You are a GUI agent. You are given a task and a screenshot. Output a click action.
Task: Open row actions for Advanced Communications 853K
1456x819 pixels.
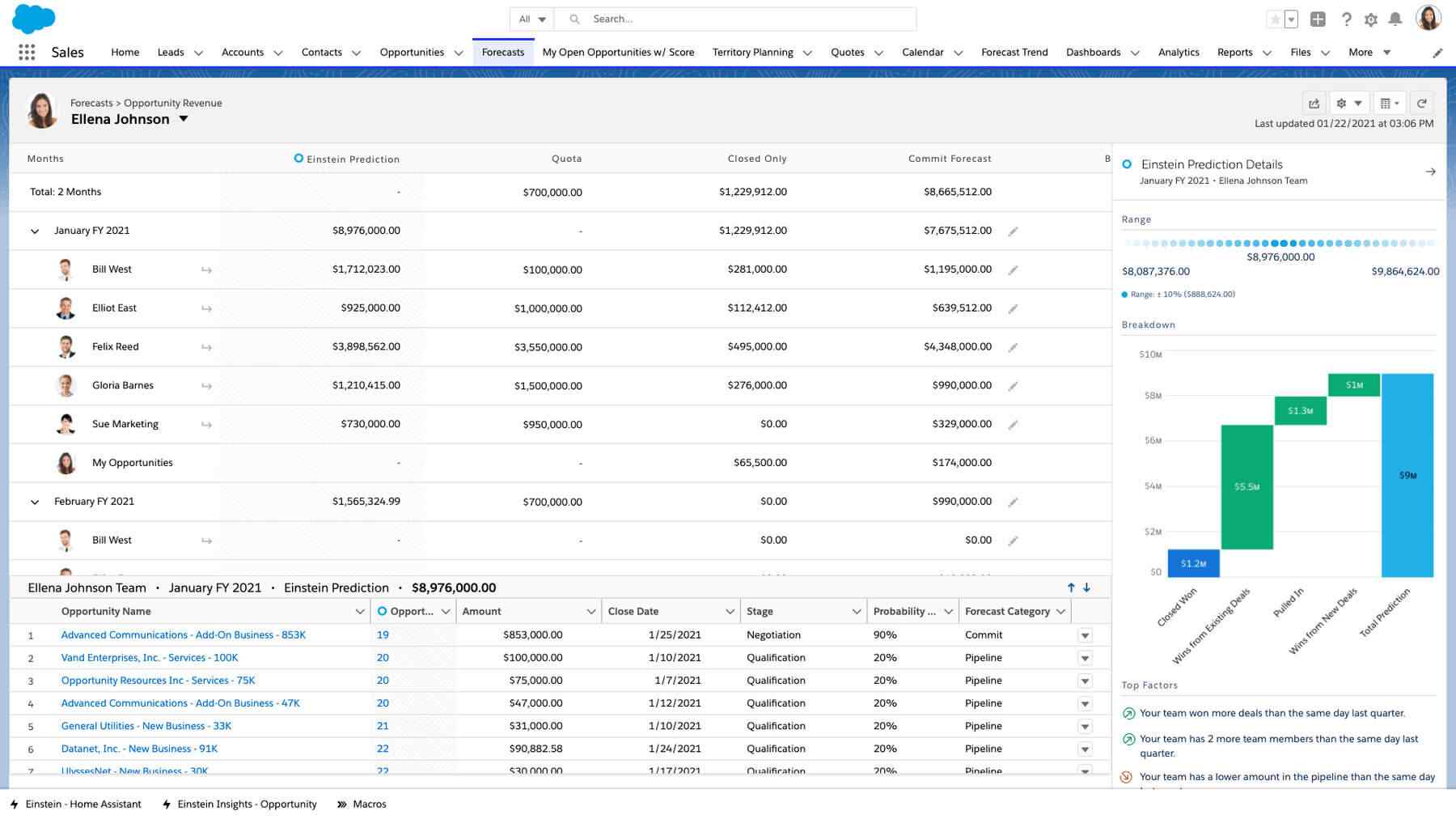1085,635
